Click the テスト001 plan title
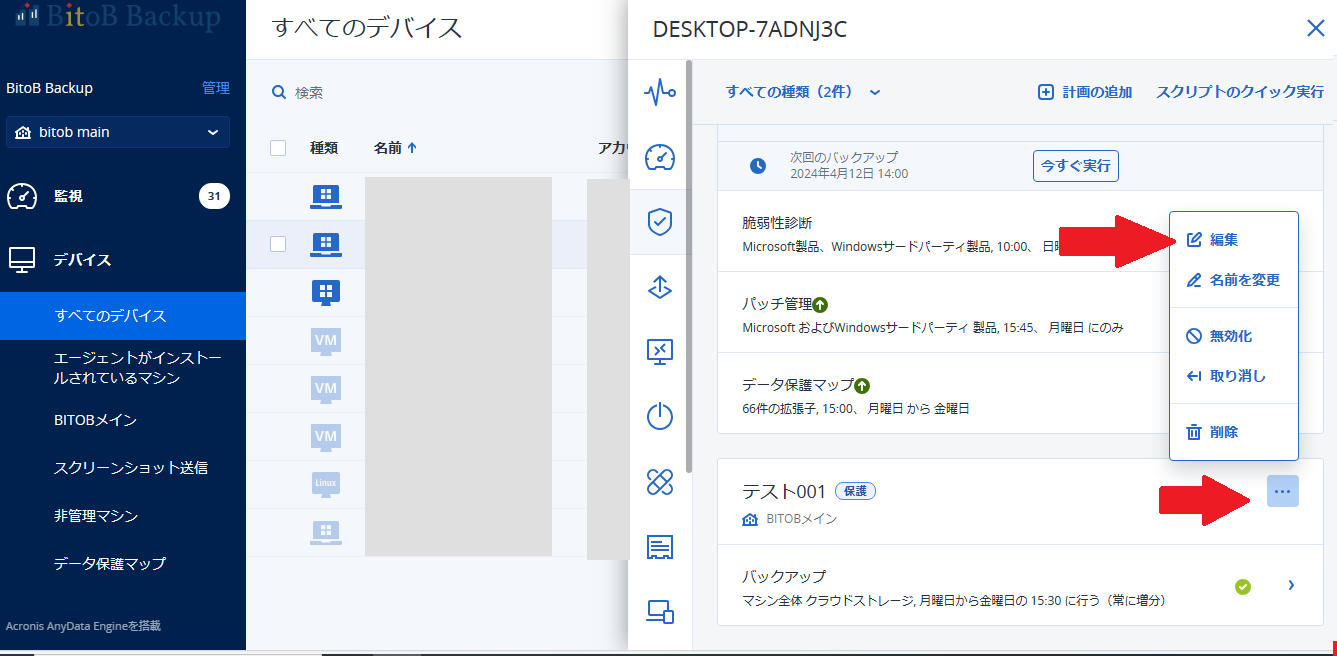Viewport: 1337px width, 656px height. tap(784, 491)
